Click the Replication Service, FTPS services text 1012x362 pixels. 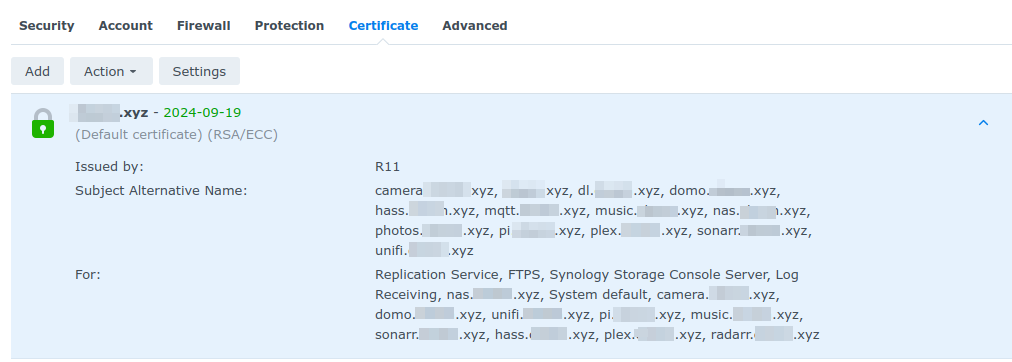pos(459,275)
